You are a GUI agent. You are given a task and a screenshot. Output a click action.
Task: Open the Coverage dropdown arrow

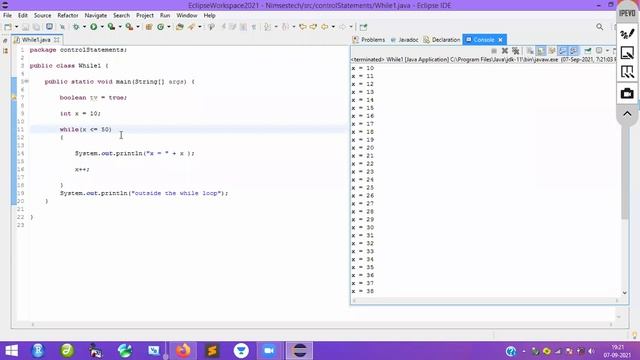click(120, 27)
